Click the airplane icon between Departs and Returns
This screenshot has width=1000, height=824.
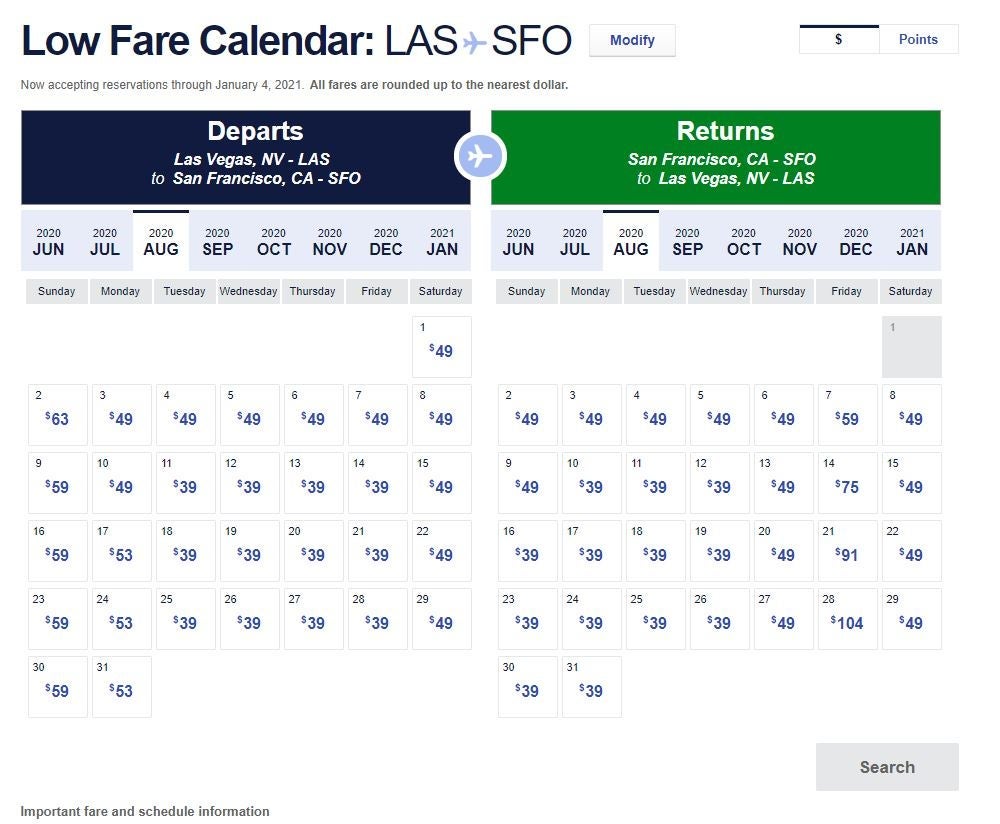[481, 157]
